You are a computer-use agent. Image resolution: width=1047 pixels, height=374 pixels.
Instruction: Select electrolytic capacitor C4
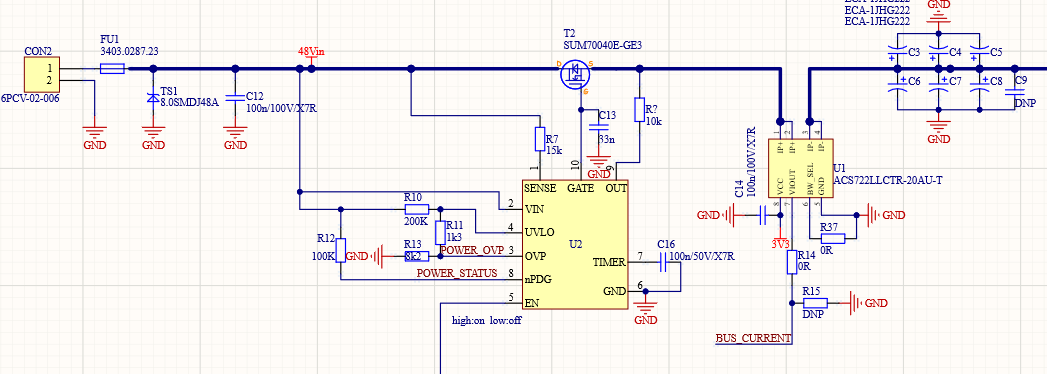pyautogui.click(x=937, y=52)
